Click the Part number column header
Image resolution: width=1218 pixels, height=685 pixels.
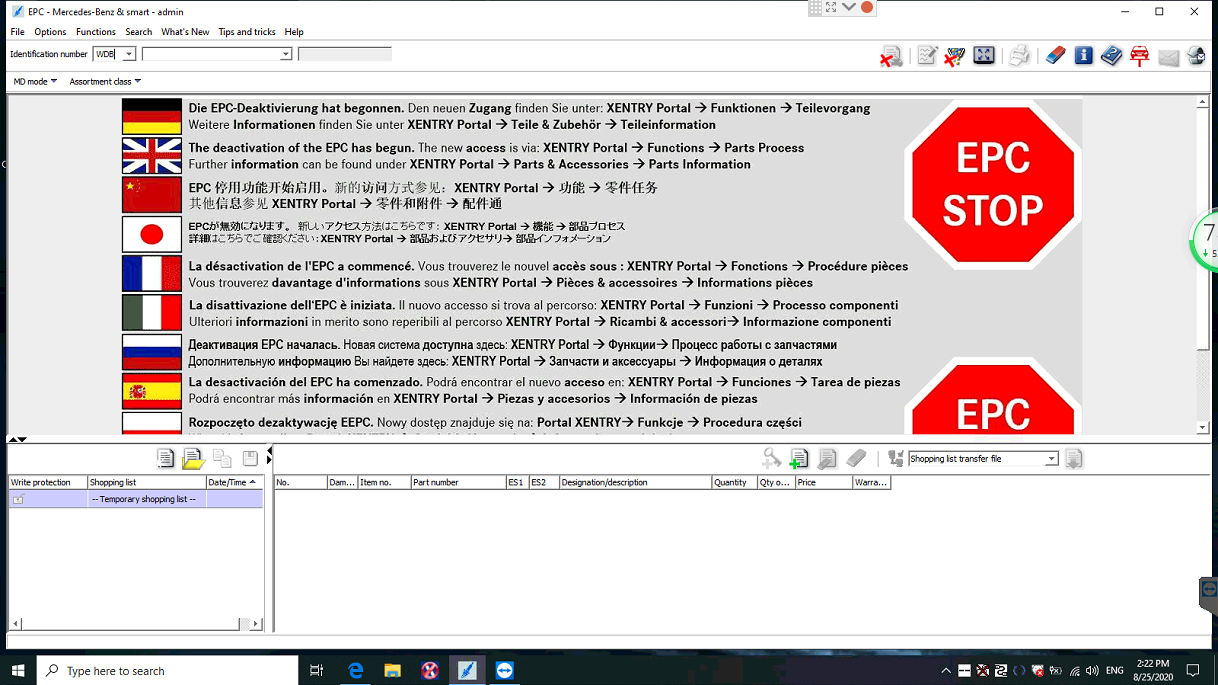[x=456, y=482]
